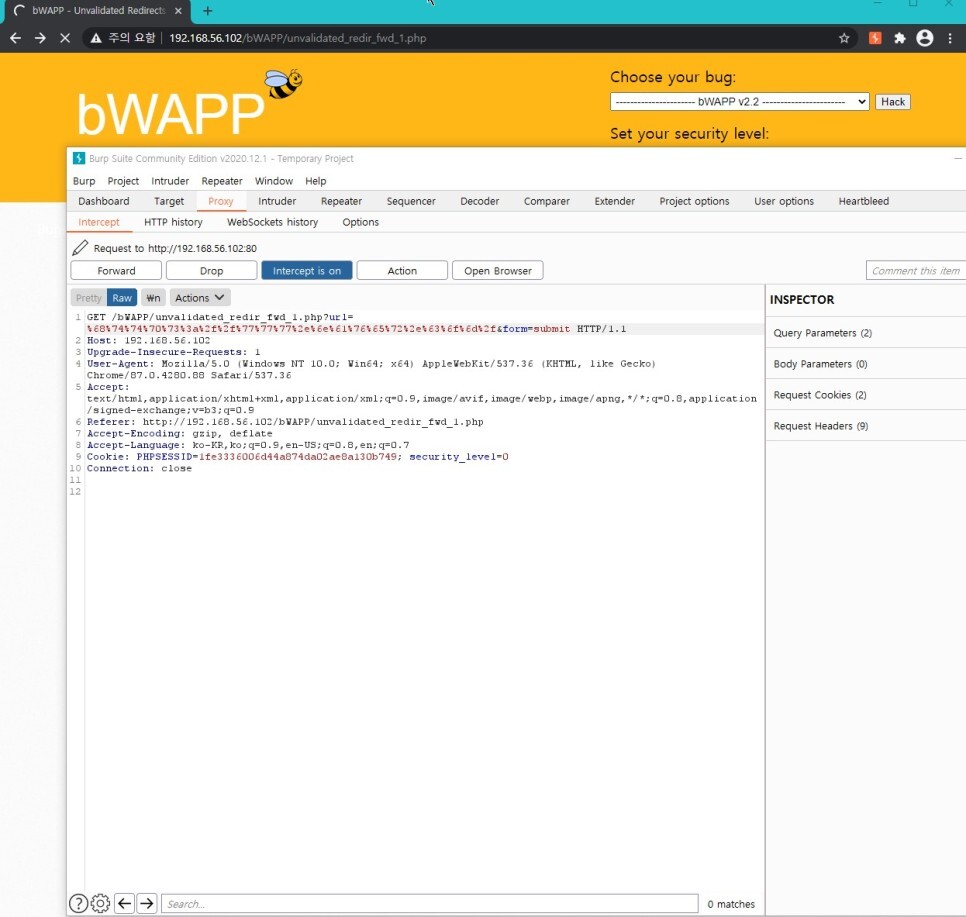Open Project options tab

pyautogui.click(x=694, y=201)
